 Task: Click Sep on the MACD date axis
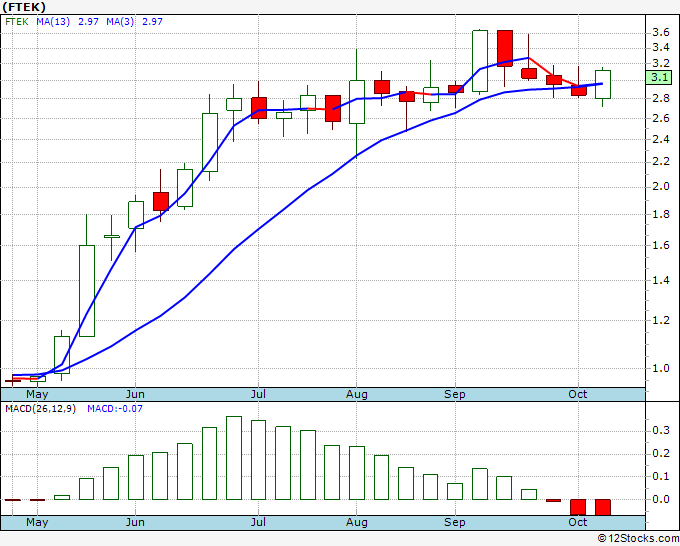[x=454, y=523]
